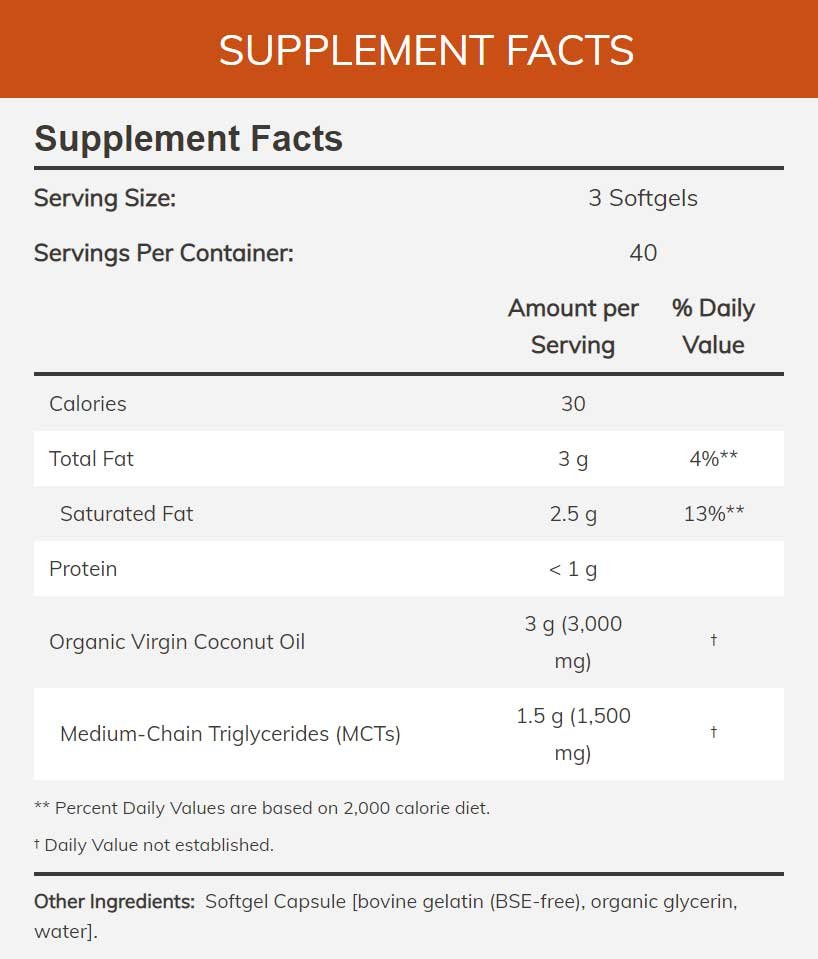Click the % Daily Value column header
The image size is (818, 959).
713,327
